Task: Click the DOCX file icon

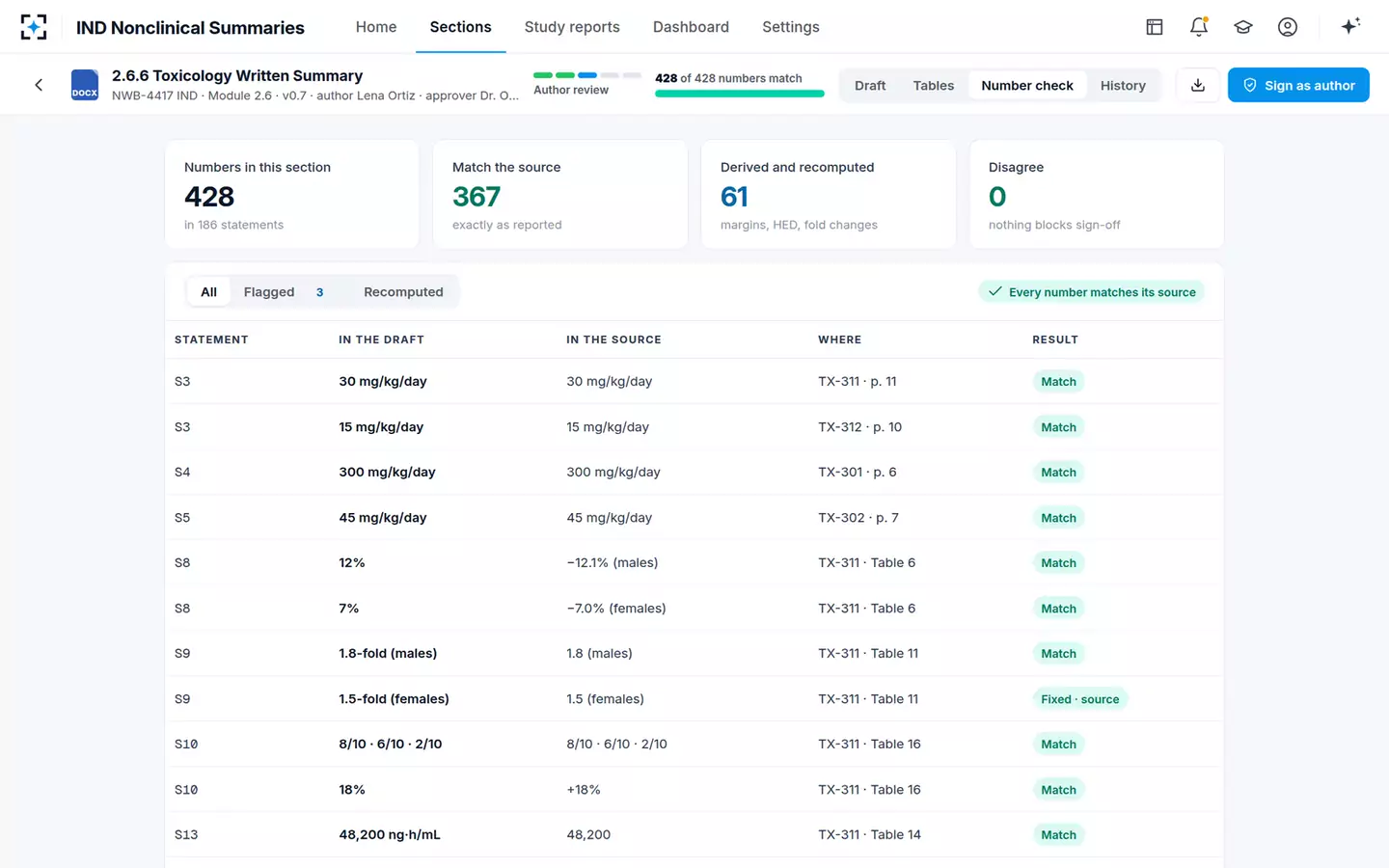Action: 85,85
